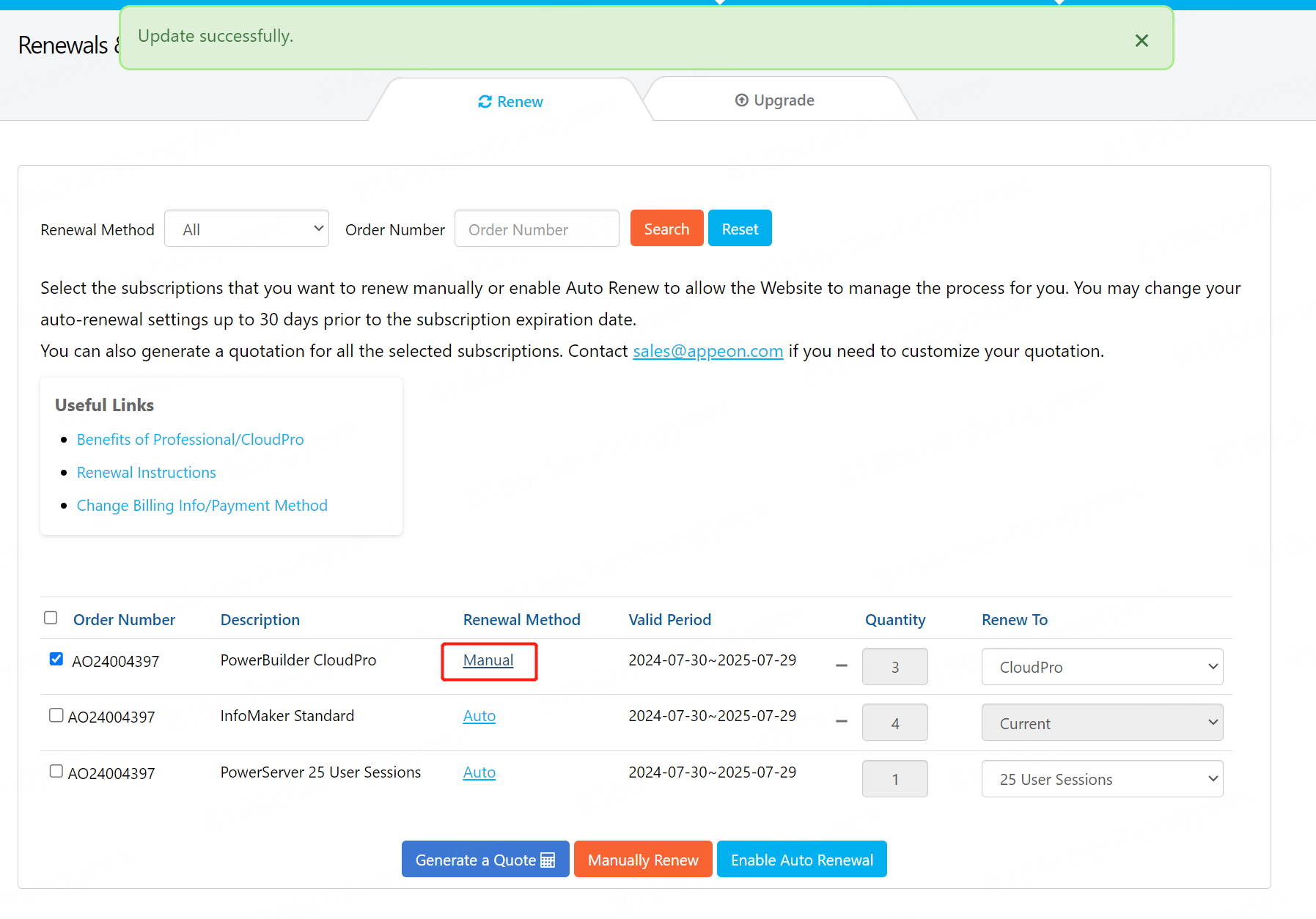
Task: Decrease quantity for InfoMaker Standard
Action: point(842,721)
